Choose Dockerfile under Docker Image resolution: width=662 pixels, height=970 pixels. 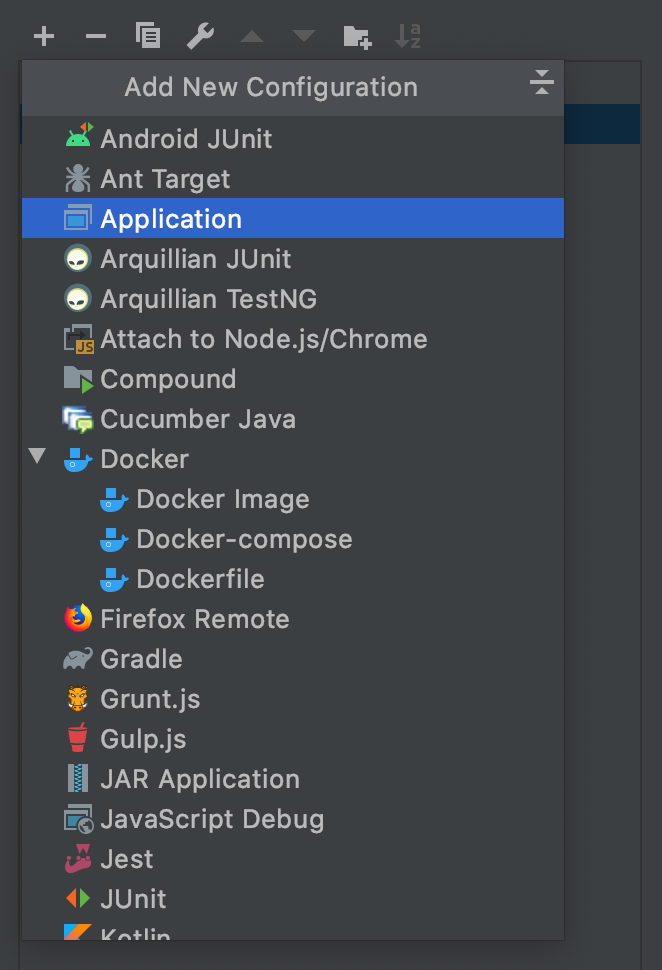click(293, 579)
